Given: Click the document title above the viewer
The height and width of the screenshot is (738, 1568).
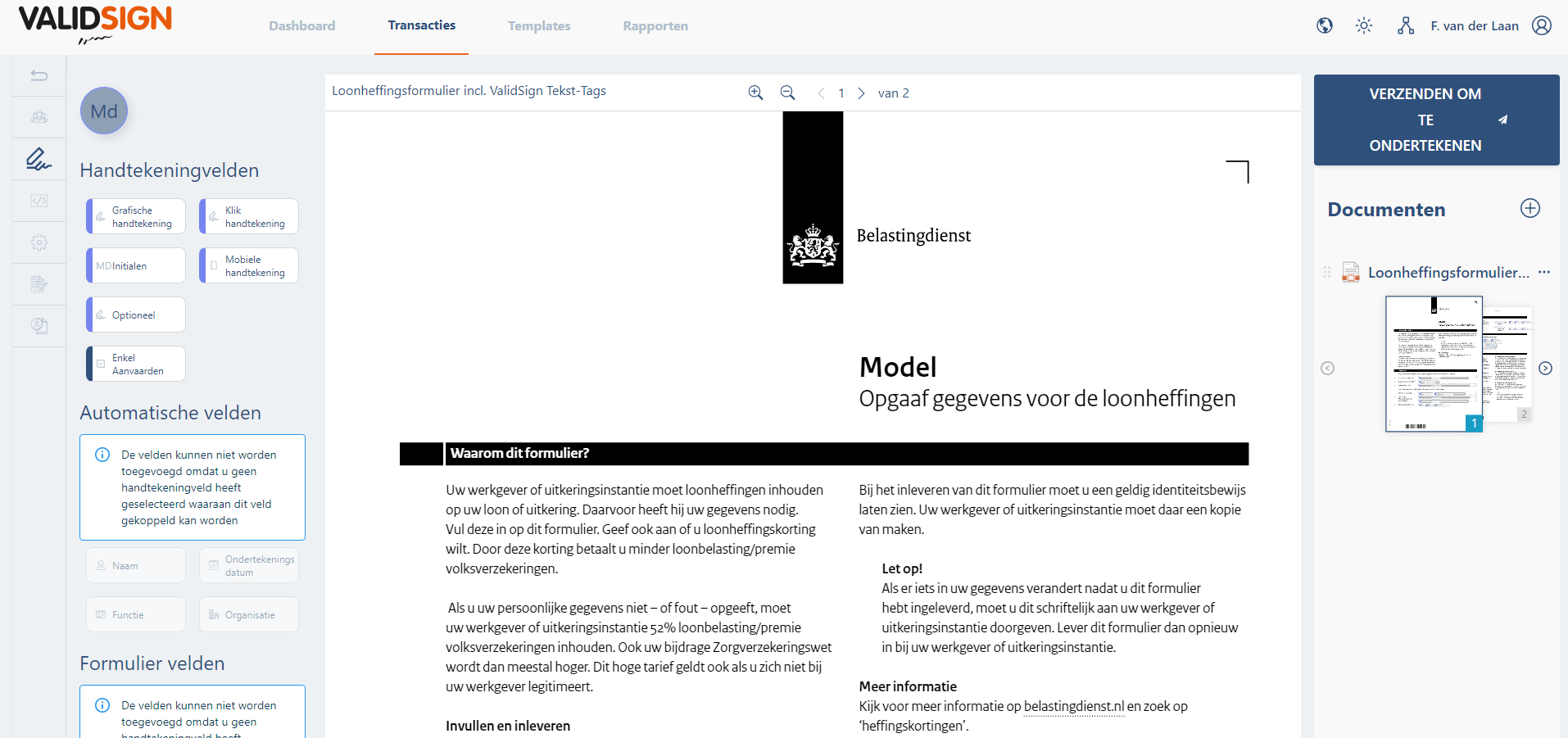Looking at the screenshot, I should [469, 91].
